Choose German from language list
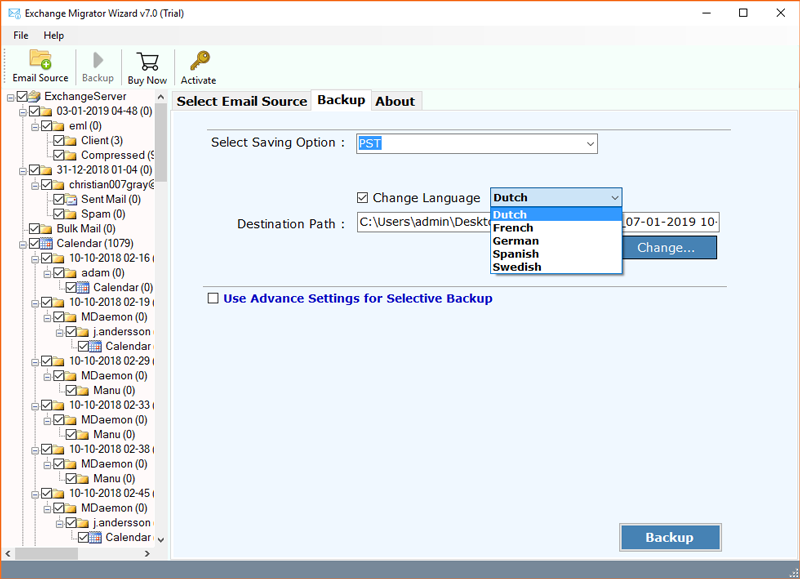 click(x=556, y=241)
